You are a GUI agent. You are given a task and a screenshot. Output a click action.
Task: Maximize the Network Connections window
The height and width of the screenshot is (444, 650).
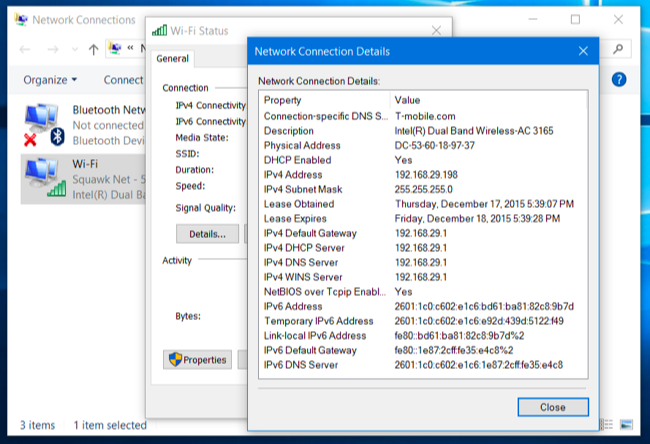pyautogui.click(x=575, y=19)
